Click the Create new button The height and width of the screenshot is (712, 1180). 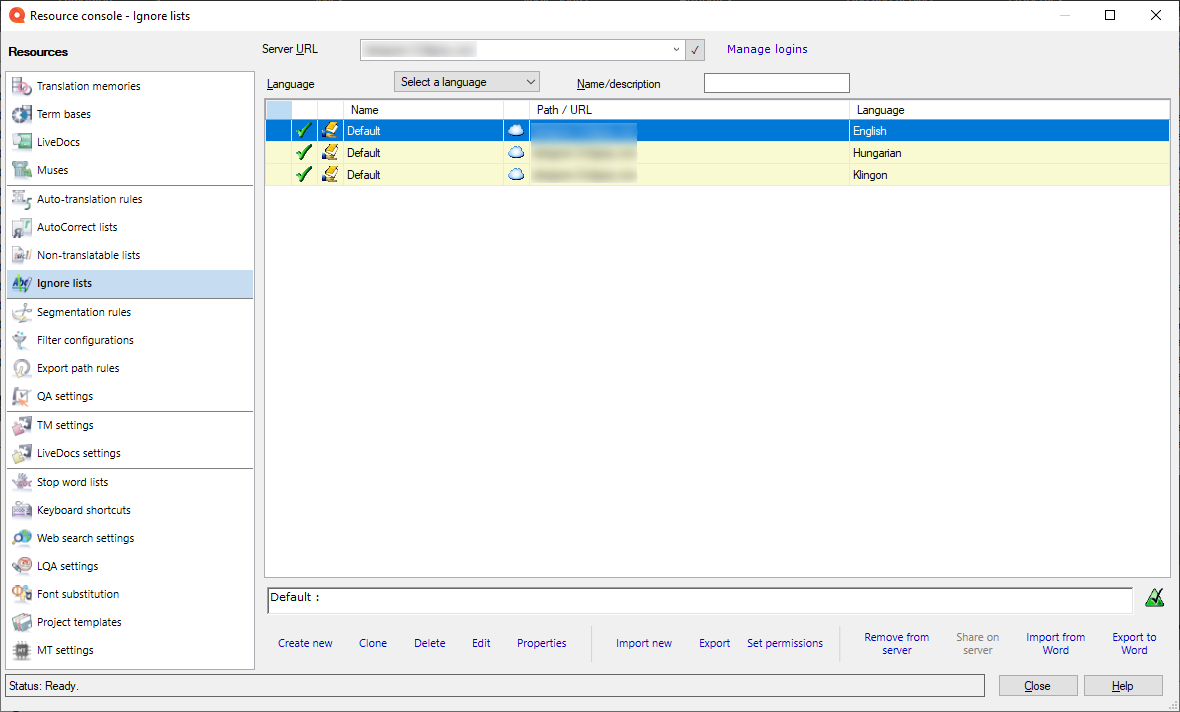click(305, 643)
